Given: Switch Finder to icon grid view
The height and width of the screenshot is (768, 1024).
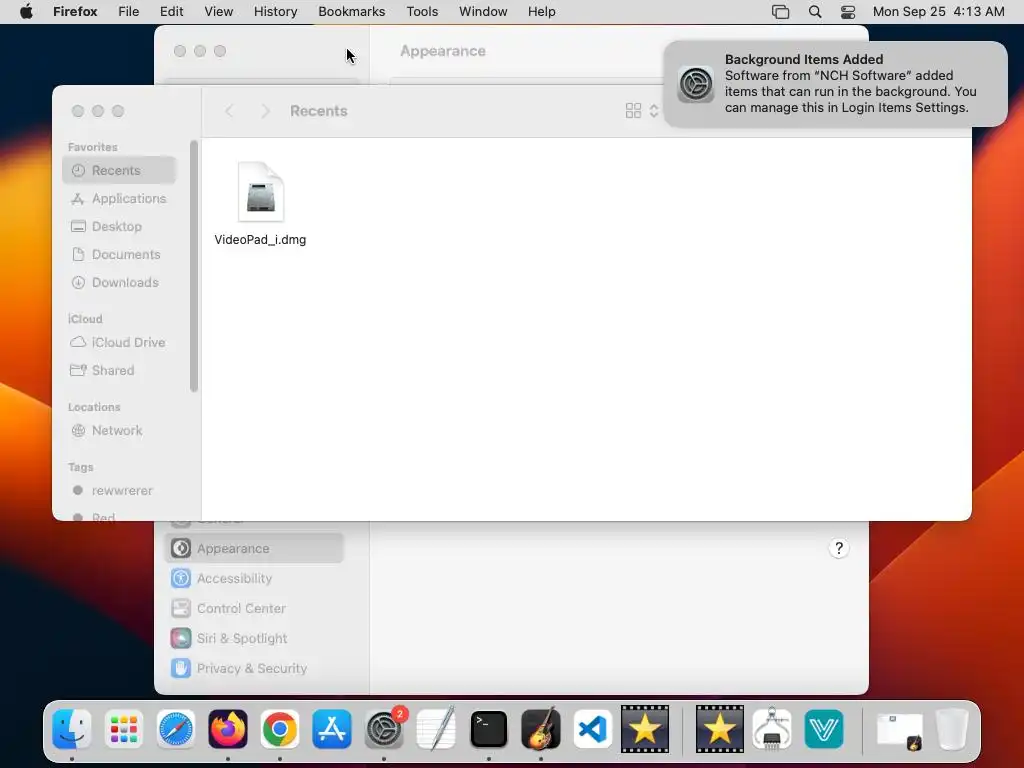Looking at the screenshot, I should click(x=633, y=111).
